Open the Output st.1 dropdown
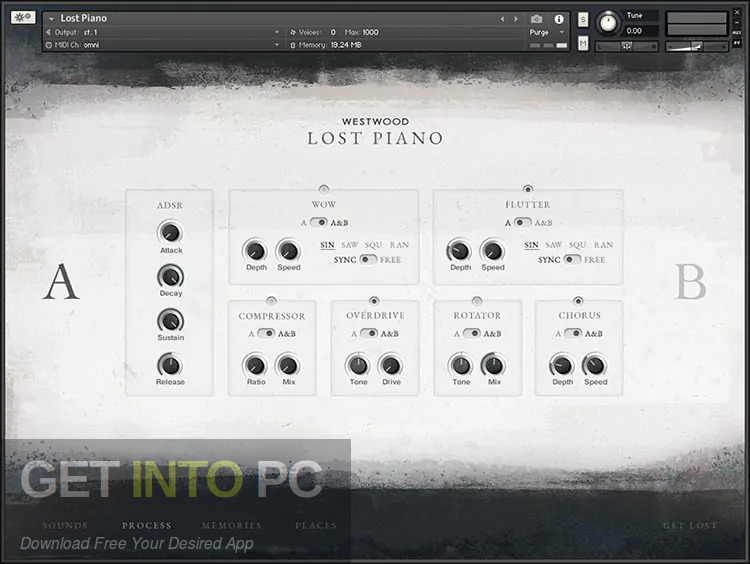Image resolution: width=750 pixels, height=564 pixels. (163, 32)
